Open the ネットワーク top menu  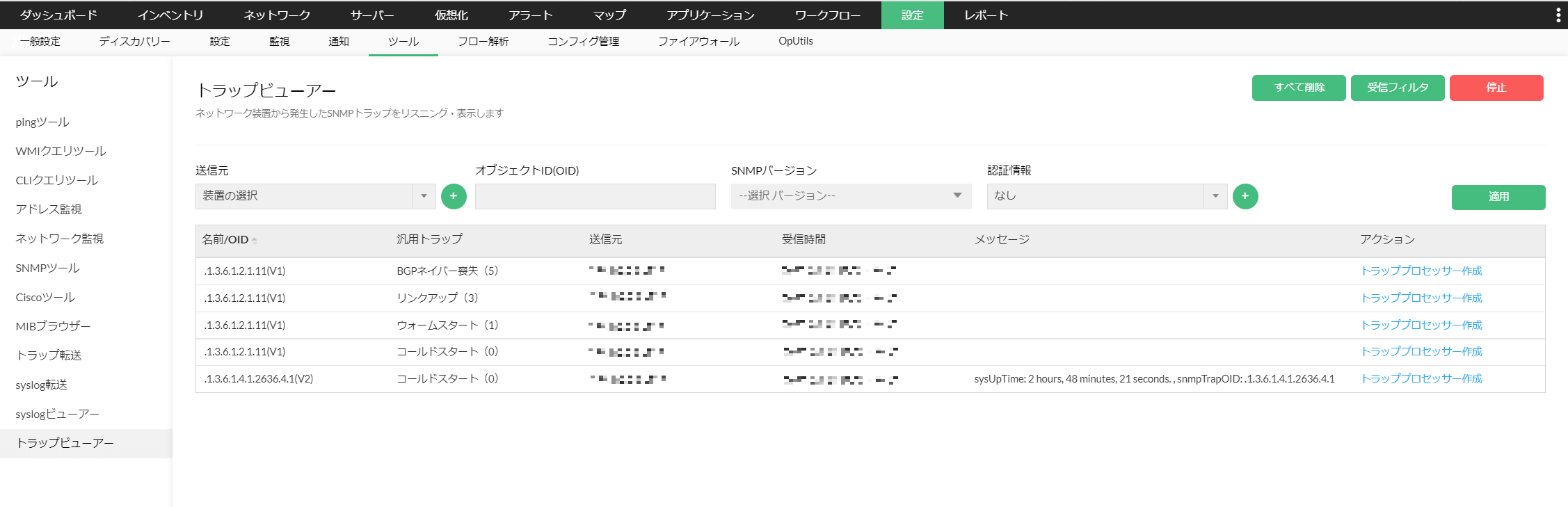277,15
